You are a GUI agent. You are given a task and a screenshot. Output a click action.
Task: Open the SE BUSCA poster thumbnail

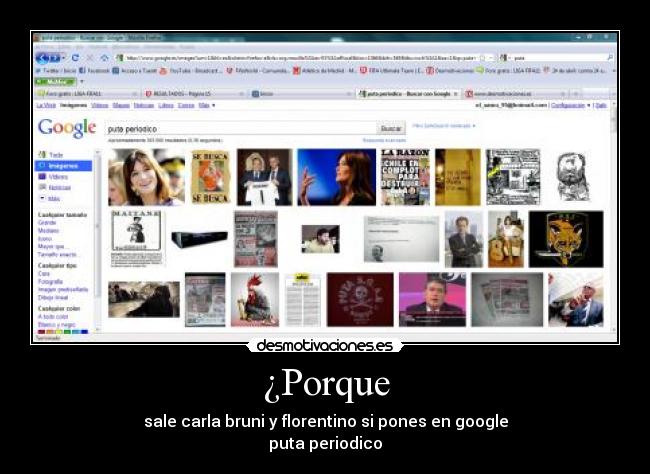tap(211, 177)
